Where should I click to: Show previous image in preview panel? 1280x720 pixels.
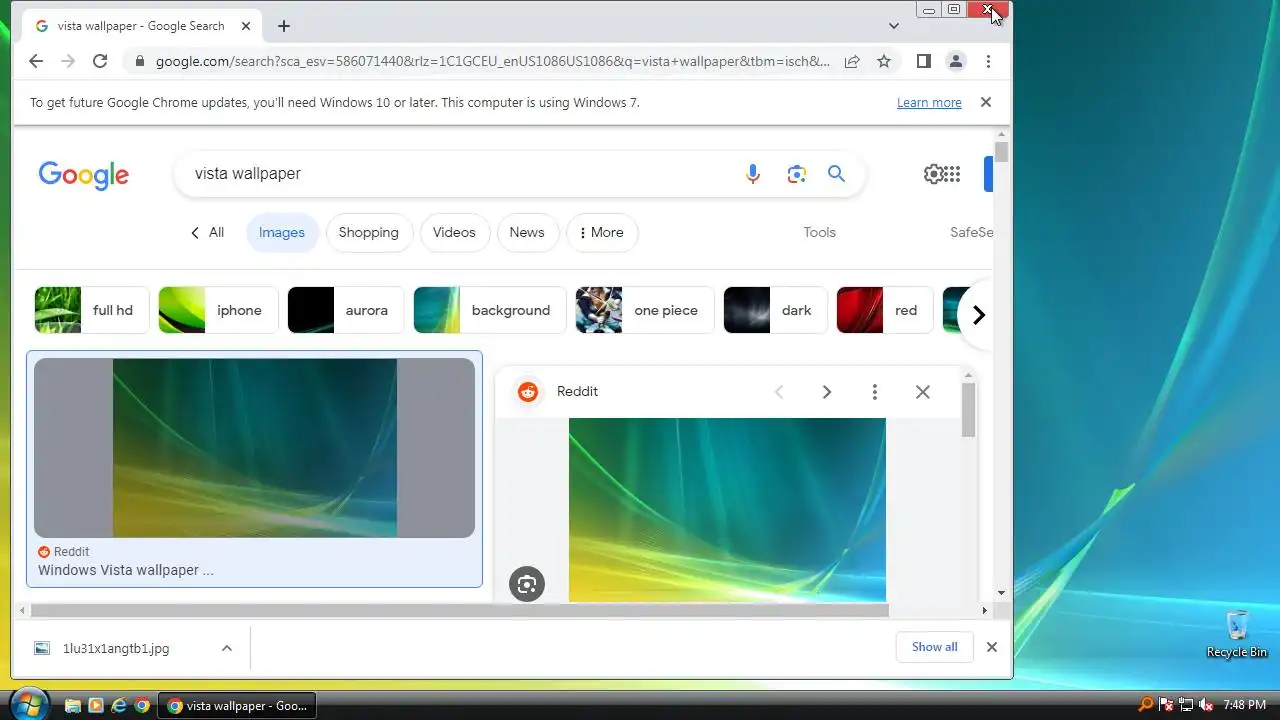point(779,392)
